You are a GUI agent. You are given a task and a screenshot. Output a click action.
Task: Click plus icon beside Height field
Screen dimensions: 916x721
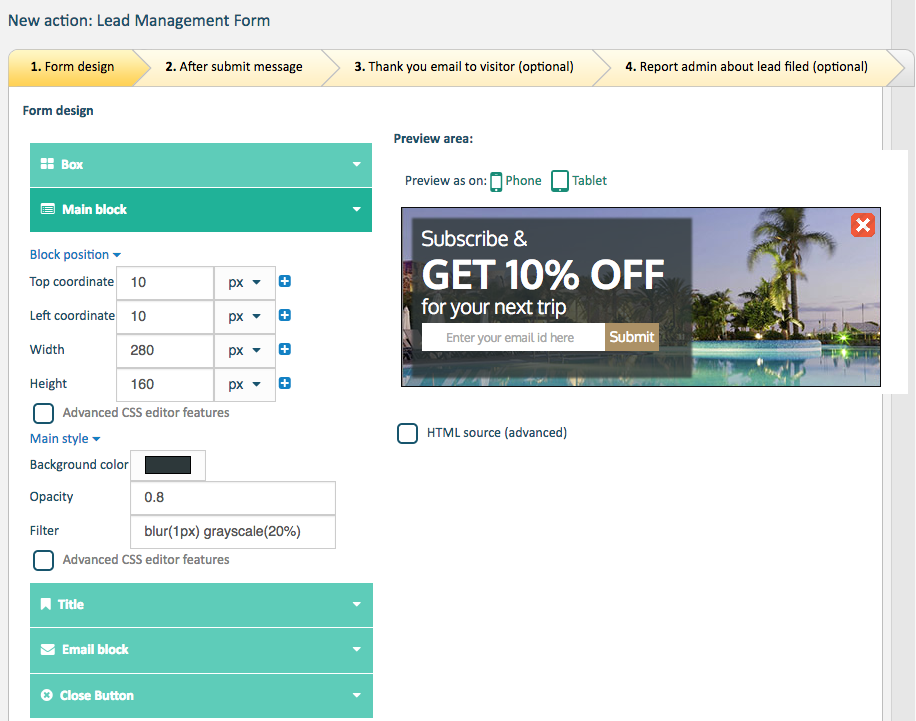point(285,384)
